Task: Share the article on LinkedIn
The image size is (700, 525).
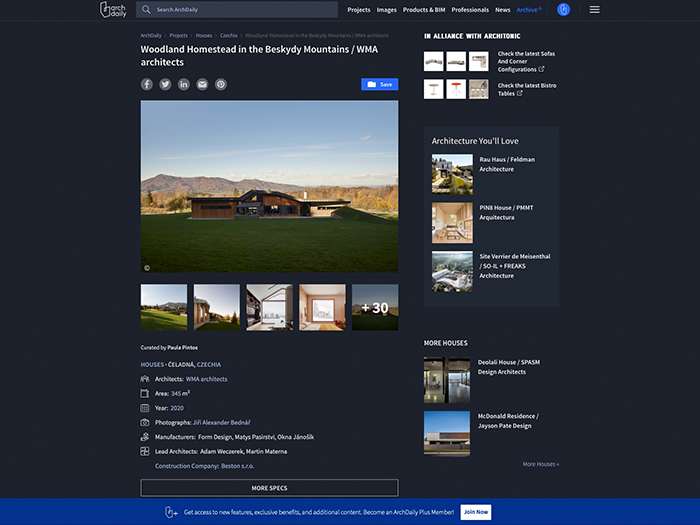Action: tap(183, 84)
